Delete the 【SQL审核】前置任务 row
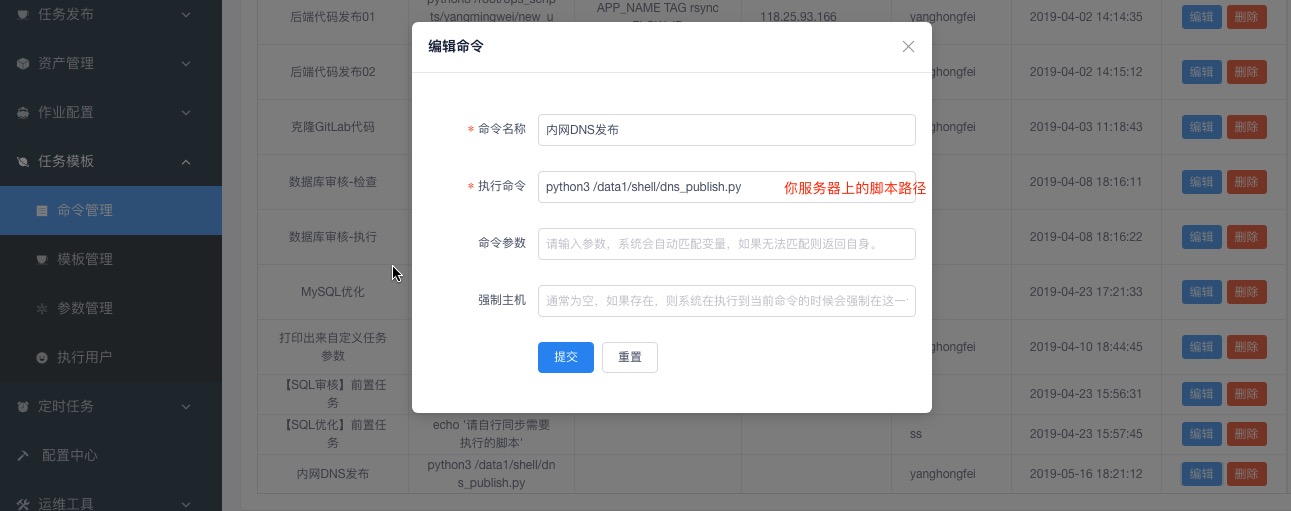Screen dimensions: 1291x511 click(x=1246, y=394)
